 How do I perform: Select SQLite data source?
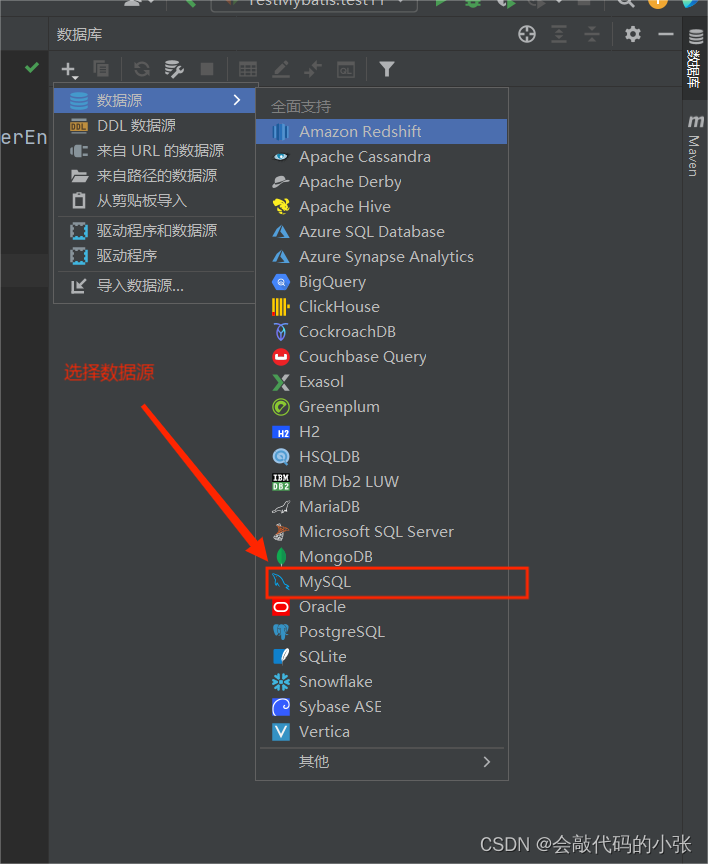381,657
